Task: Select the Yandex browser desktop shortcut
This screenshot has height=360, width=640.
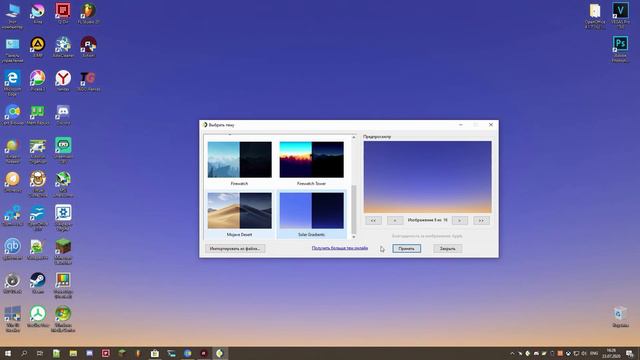Action: click(x=63, y=80)
